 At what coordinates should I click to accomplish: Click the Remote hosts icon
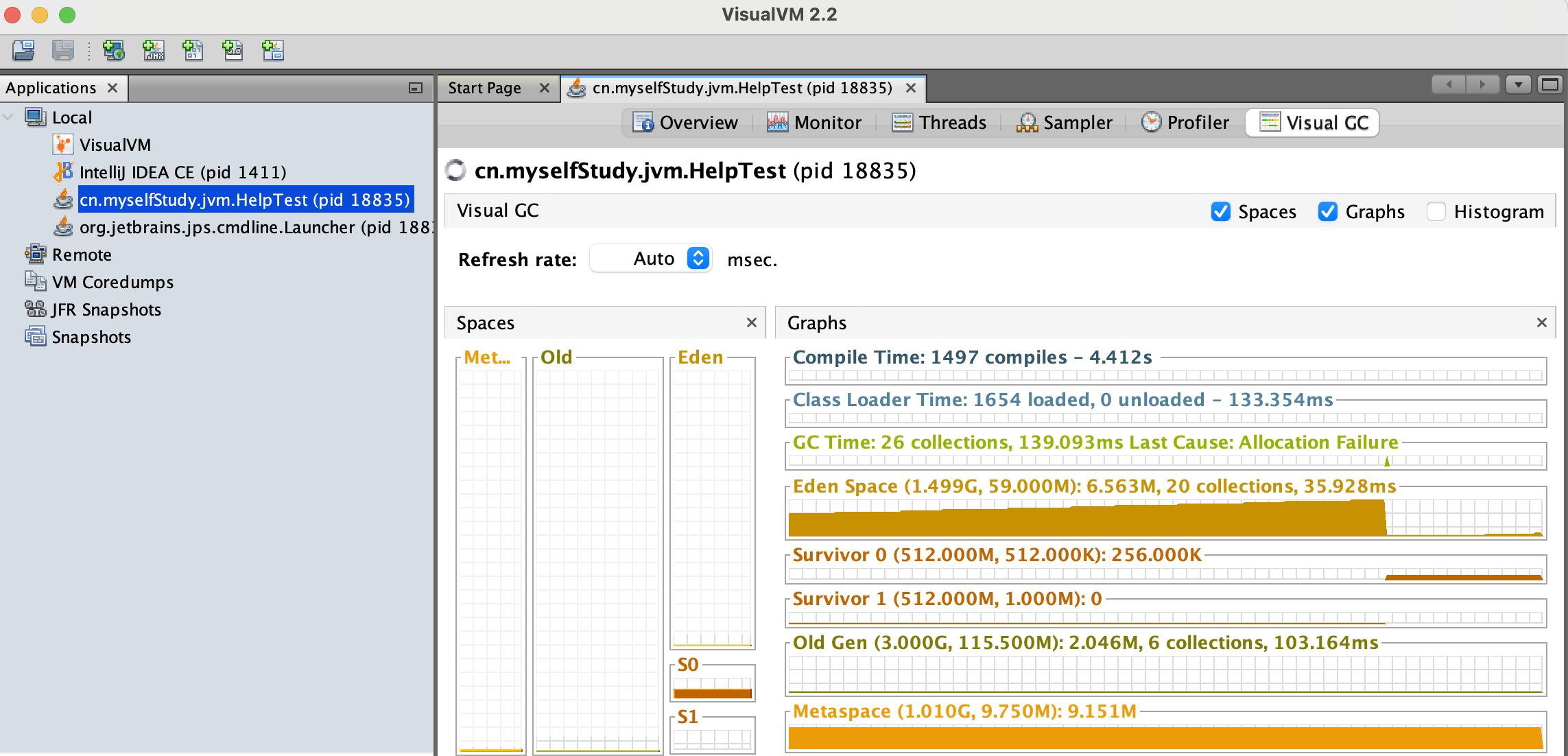coord(36,255)
